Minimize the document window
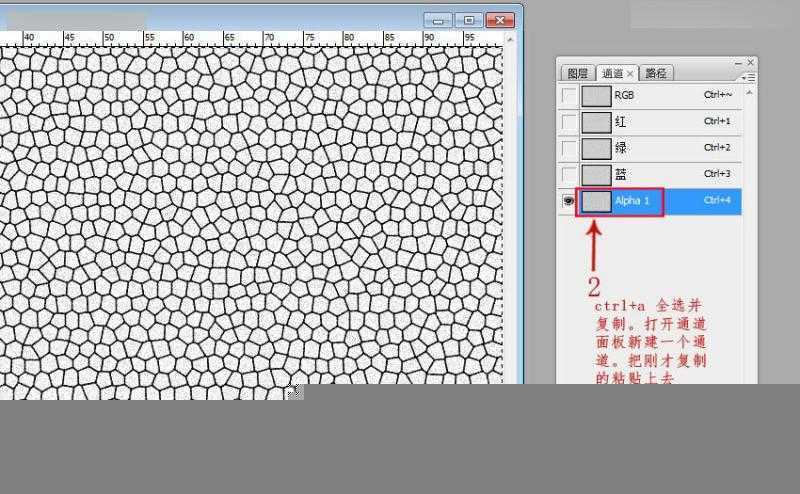This screenshot has width=800, height=494. click(438, 20)
